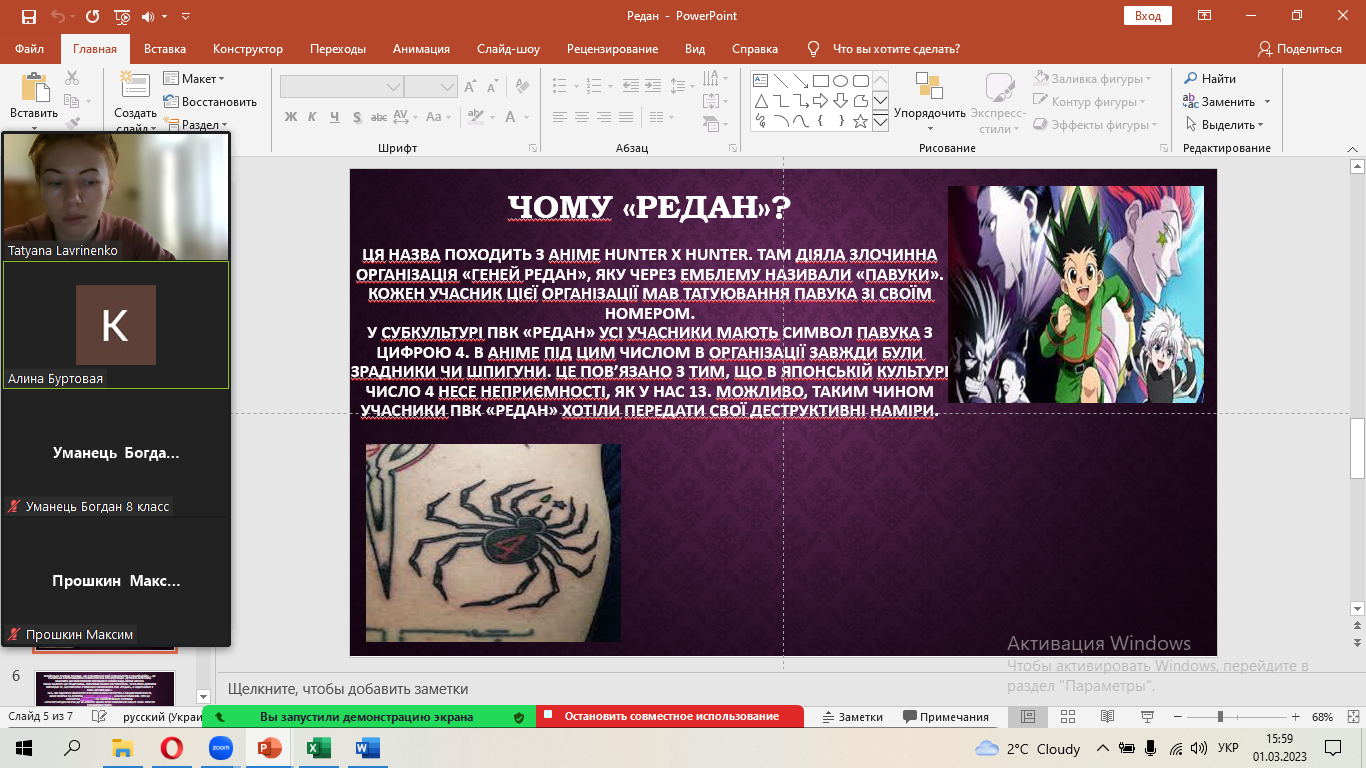Toggle italic (К) formatting
The image size is (1366, 768).
(x=313, y=117)
